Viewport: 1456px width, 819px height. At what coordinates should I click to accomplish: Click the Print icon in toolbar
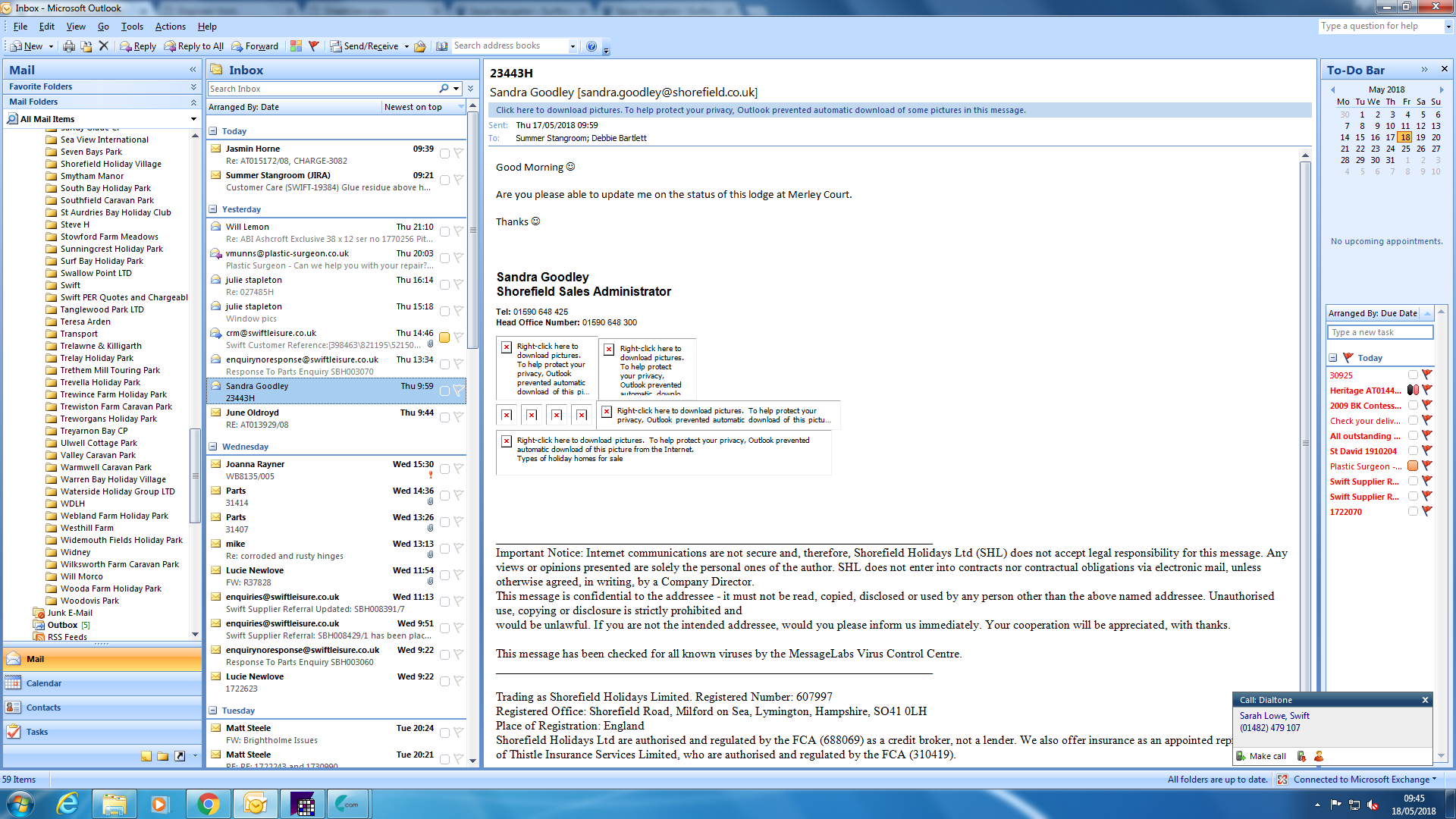click(x=69, y=46)
